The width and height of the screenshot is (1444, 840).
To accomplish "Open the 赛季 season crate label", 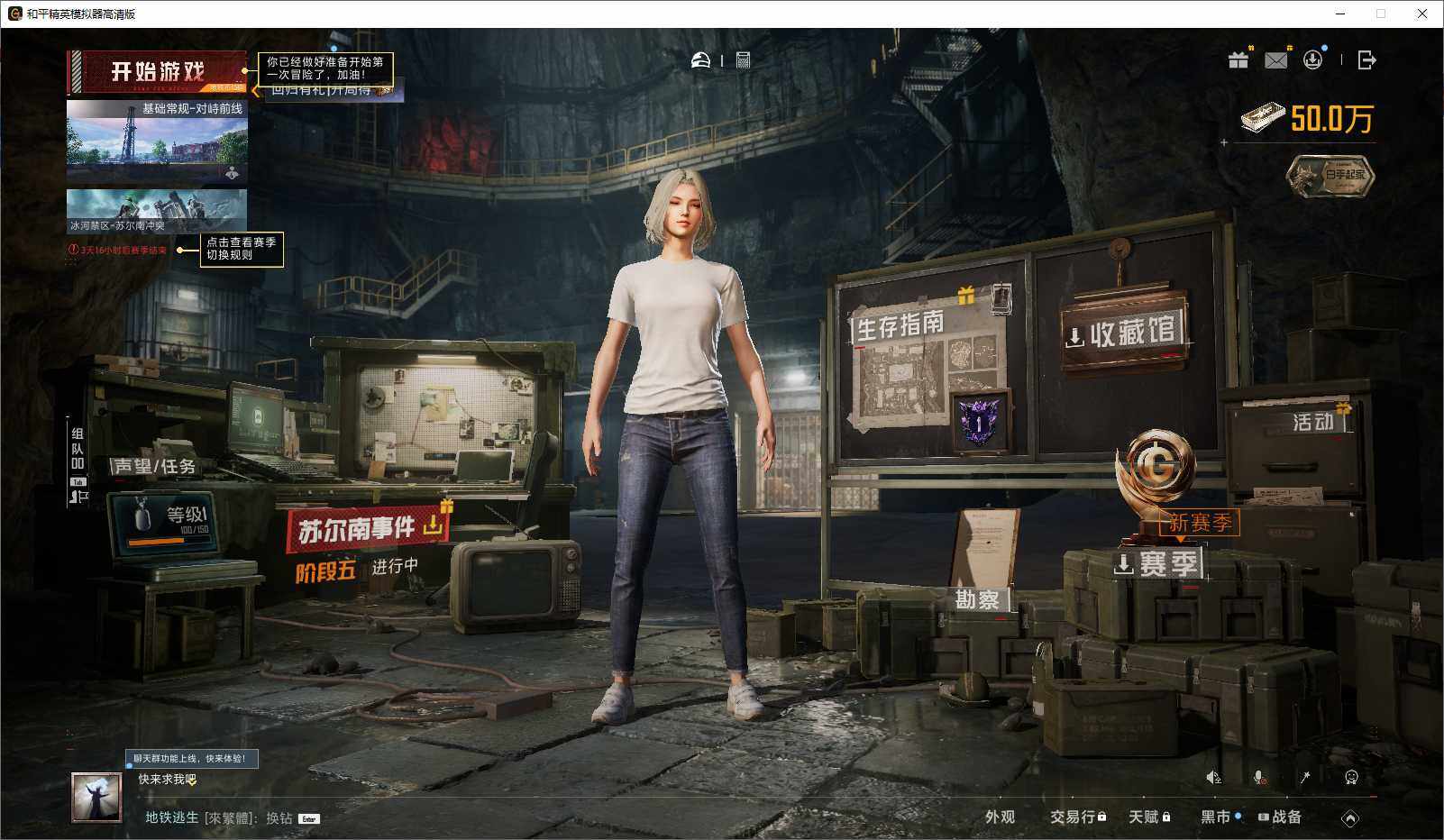I will (x=1157, y=565).
